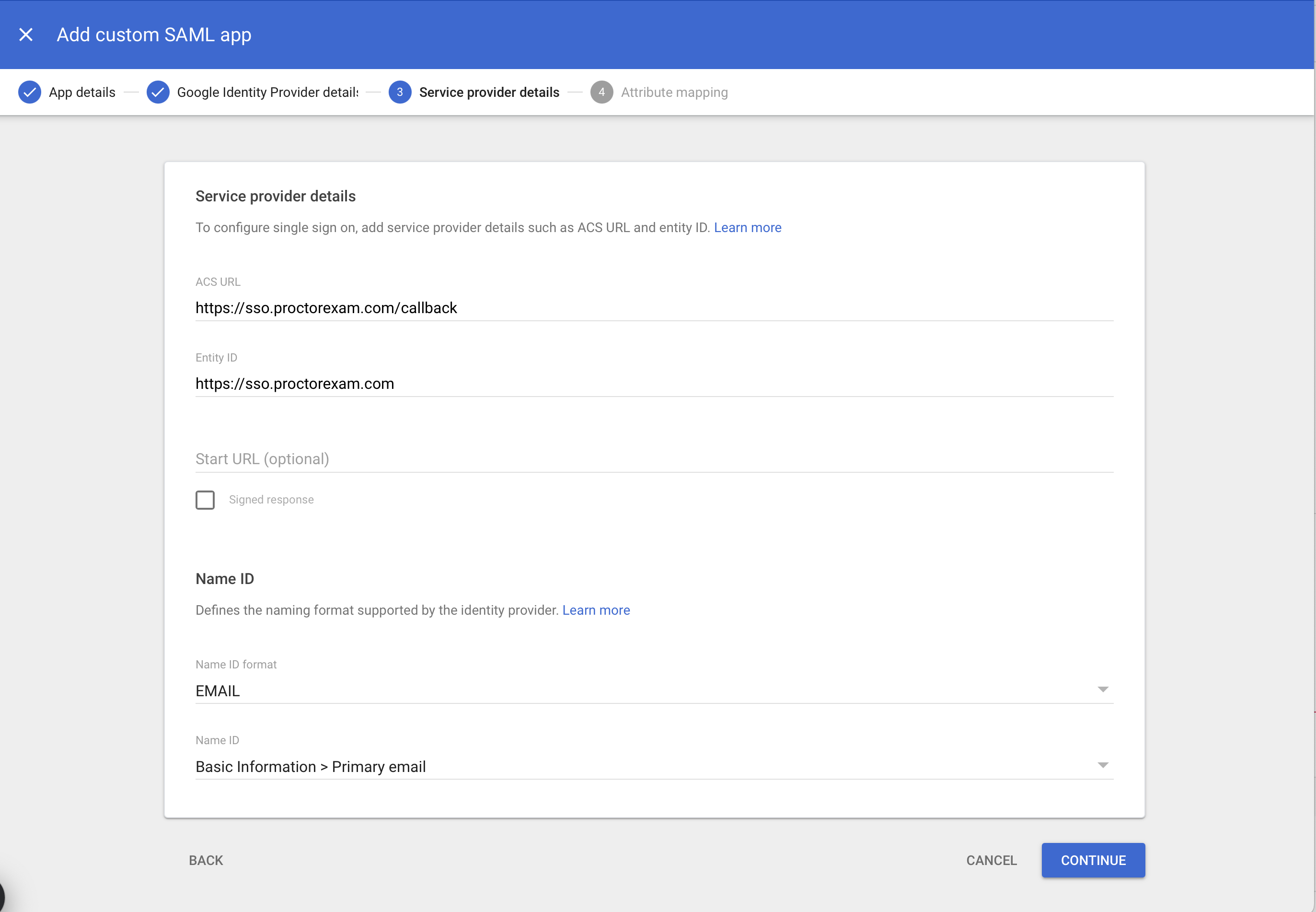Screen dimensions: 1316x912
Task: Open the Basic Information > Primary email dropdown
Action: [x=654, y=766]
